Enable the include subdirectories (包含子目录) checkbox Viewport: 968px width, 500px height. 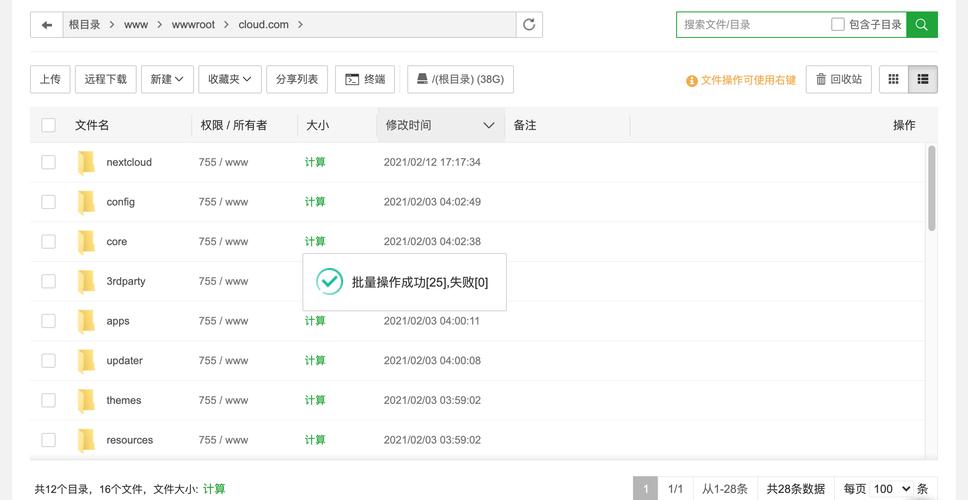[838, 25]
